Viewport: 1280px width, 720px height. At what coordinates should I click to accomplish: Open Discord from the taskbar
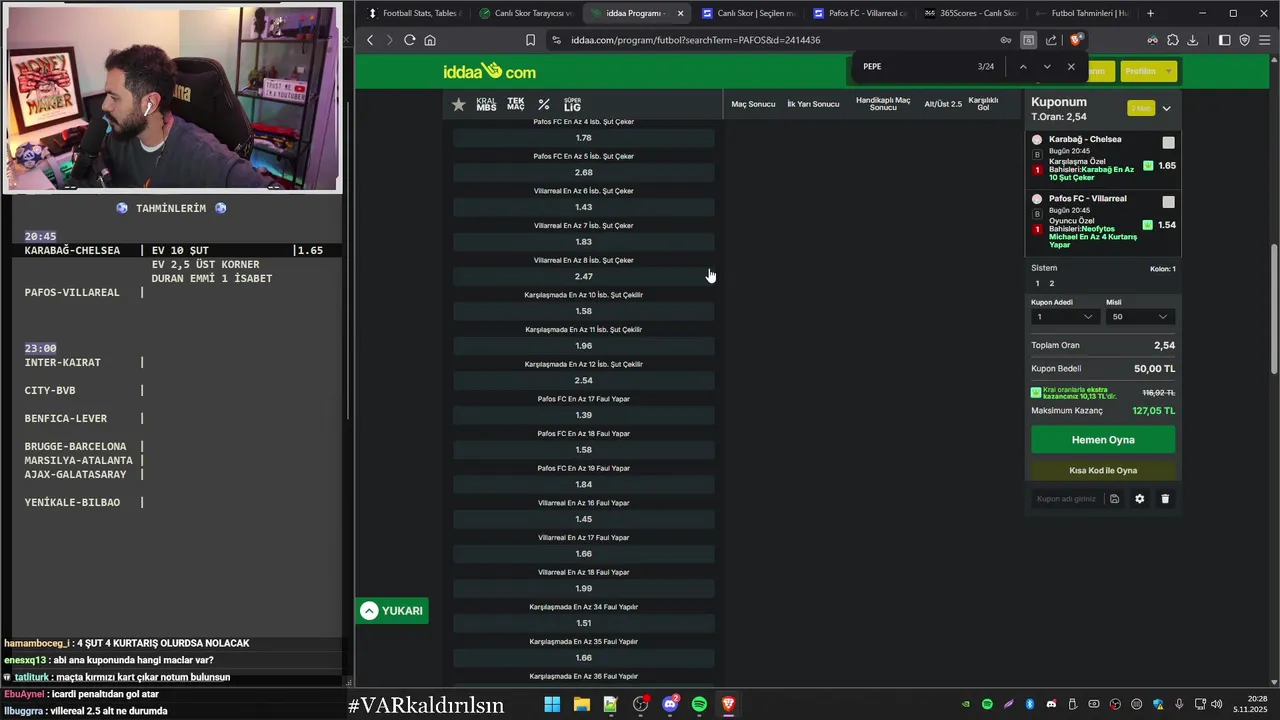(670, 705)
